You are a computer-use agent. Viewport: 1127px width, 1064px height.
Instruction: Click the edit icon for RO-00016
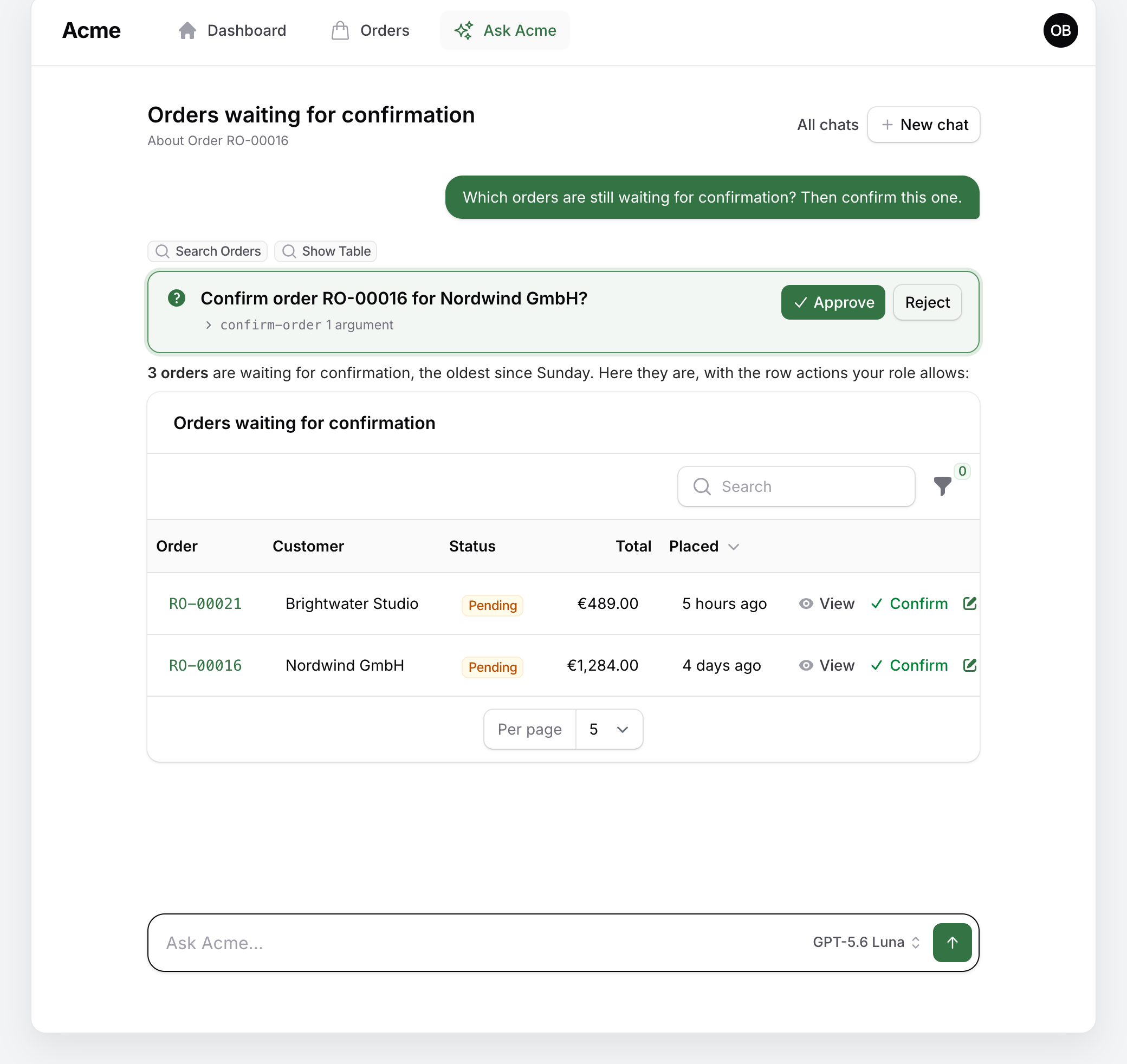click(969, 665)
